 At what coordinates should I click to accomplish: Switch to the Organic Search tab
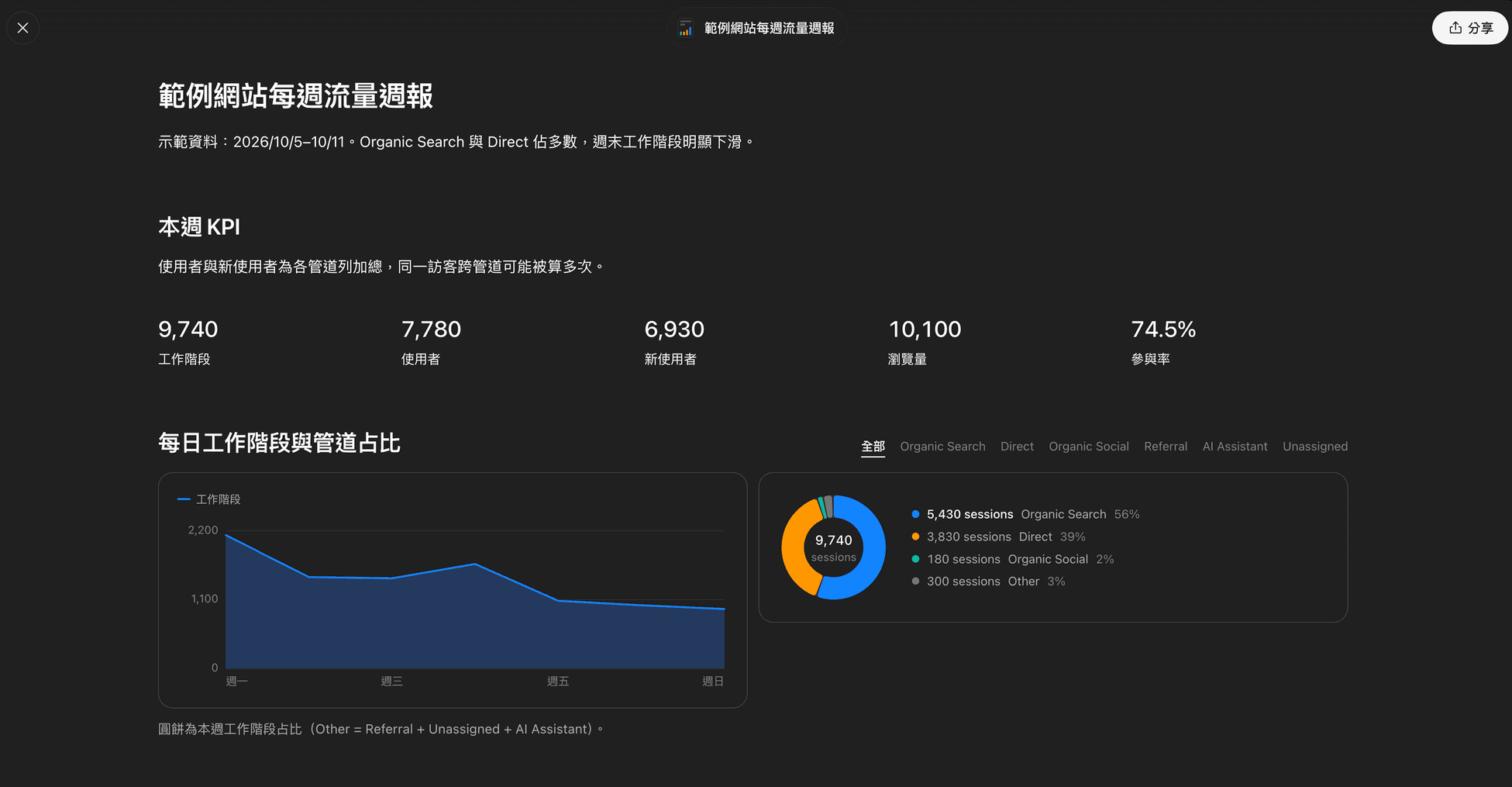pos(942,447)
